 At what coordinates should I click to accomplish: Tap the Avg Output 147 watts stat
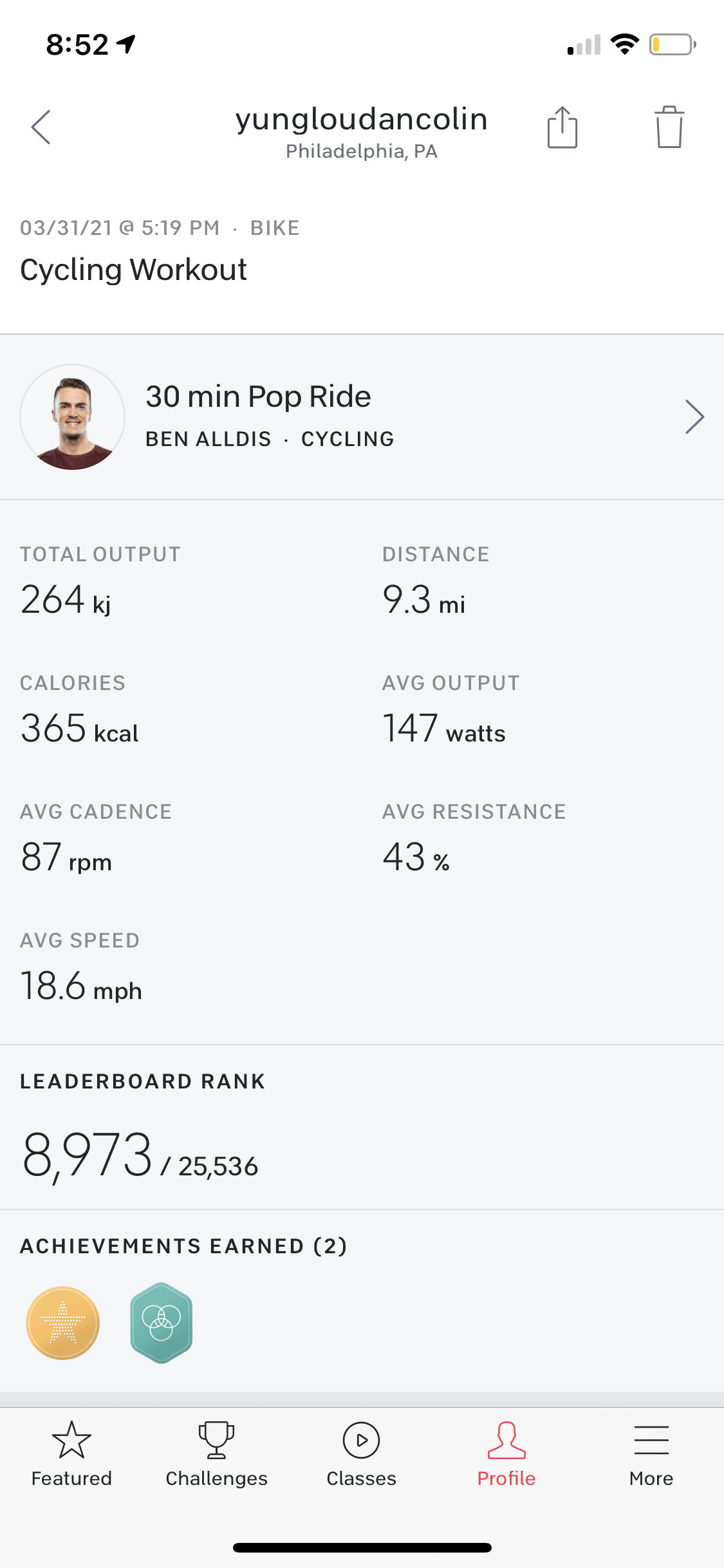[443, 729]
